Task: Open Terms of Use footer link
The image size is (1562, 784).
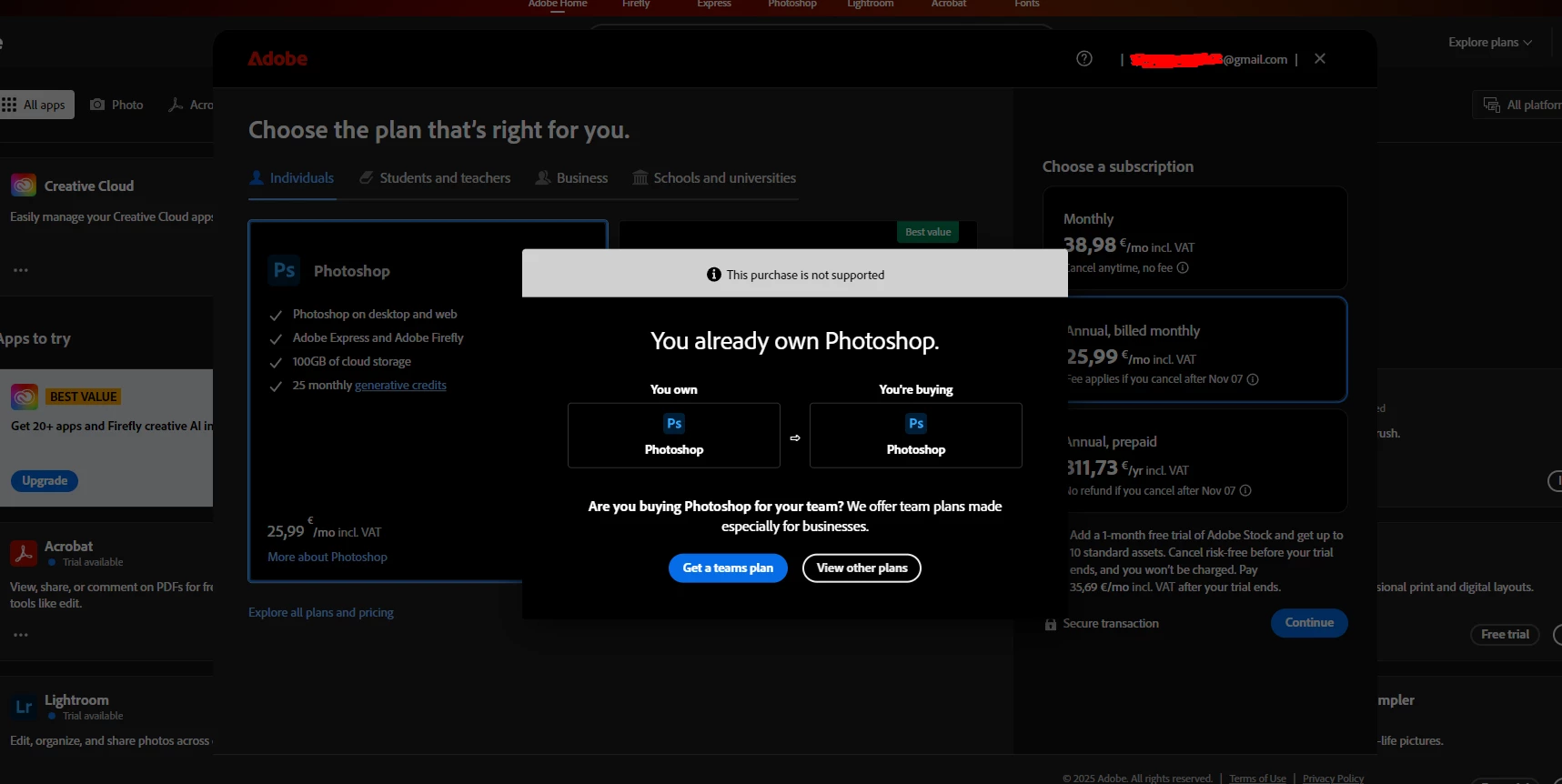Action: click(x=1257, y=779)
